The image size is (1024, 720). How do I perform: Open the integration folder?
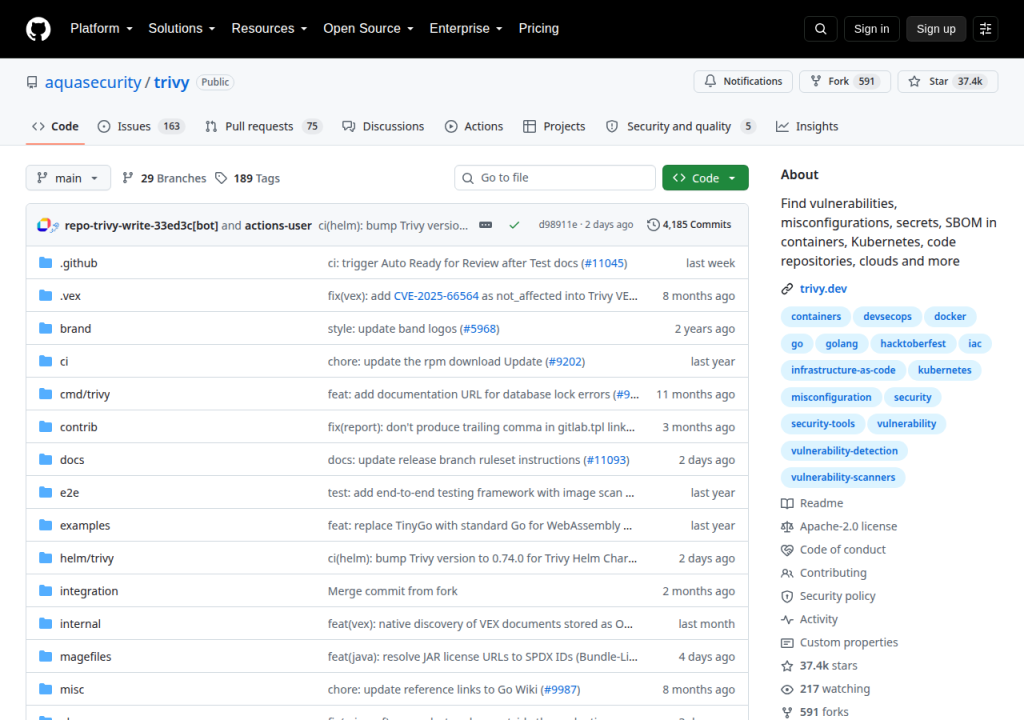pyautogui.click(x=89, y=591)
